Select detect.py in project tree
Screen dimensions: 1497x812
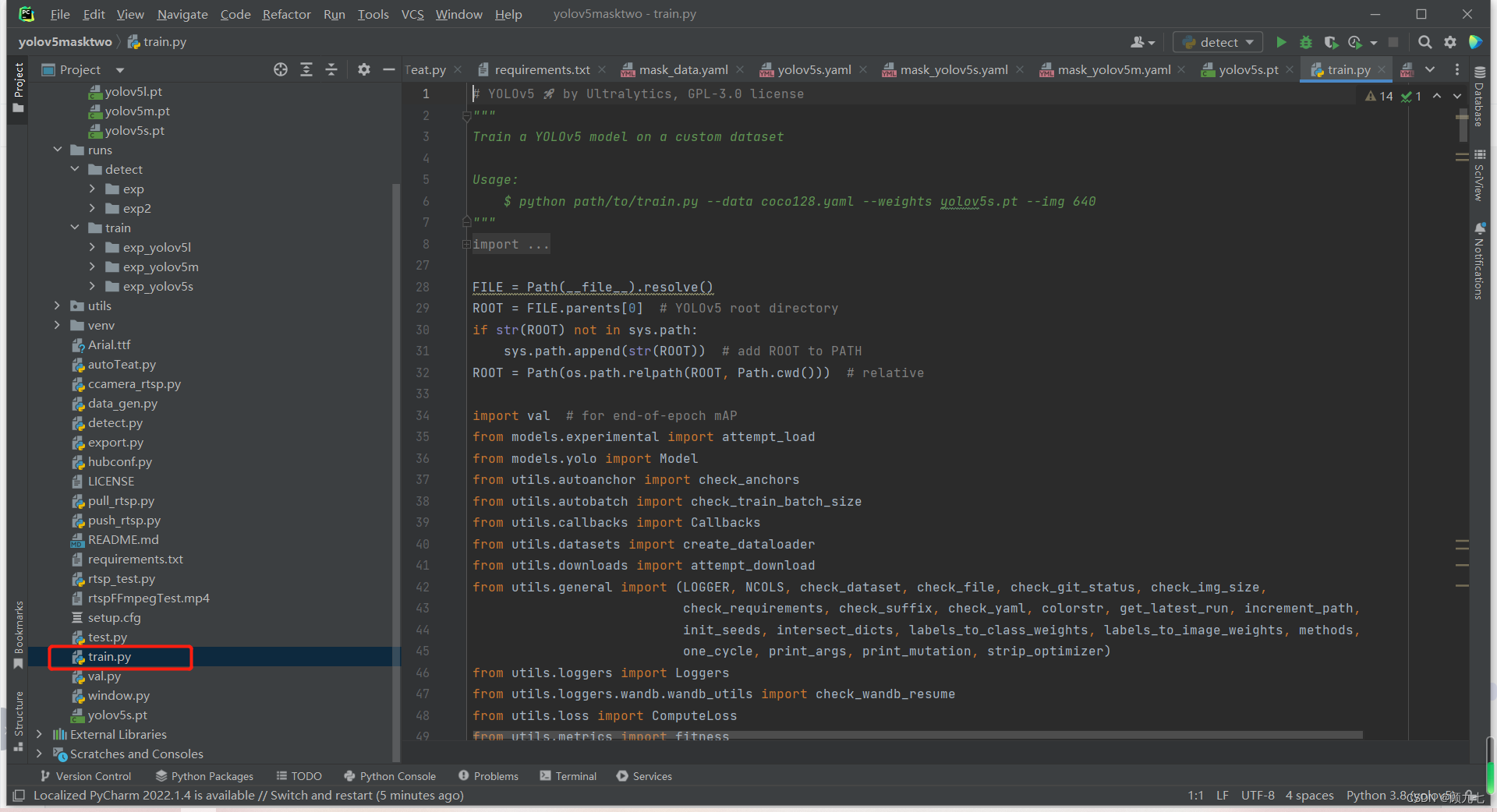(x=115, y=422)
